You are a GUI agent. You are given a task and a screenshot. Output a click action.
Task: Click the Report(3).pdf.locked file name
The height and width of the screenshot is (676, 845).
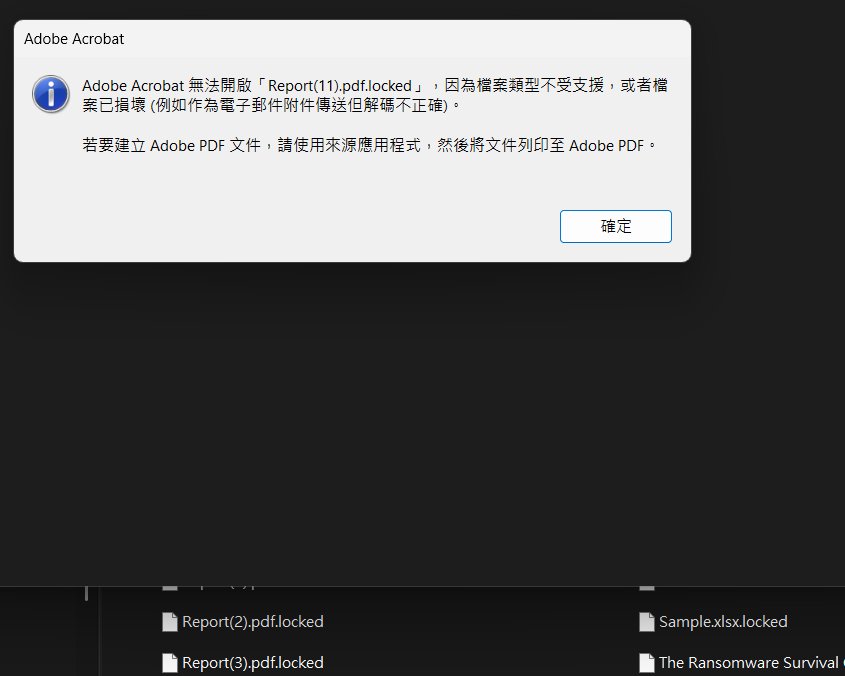click(252, 662)
